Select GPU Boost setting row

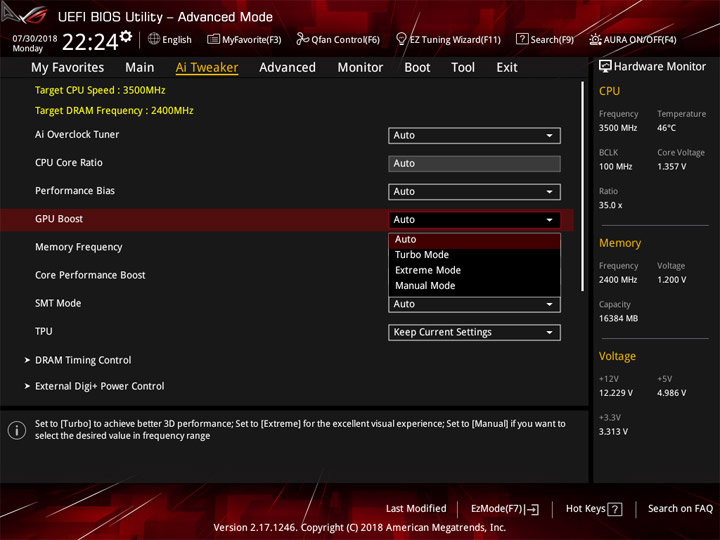point(287,219)
